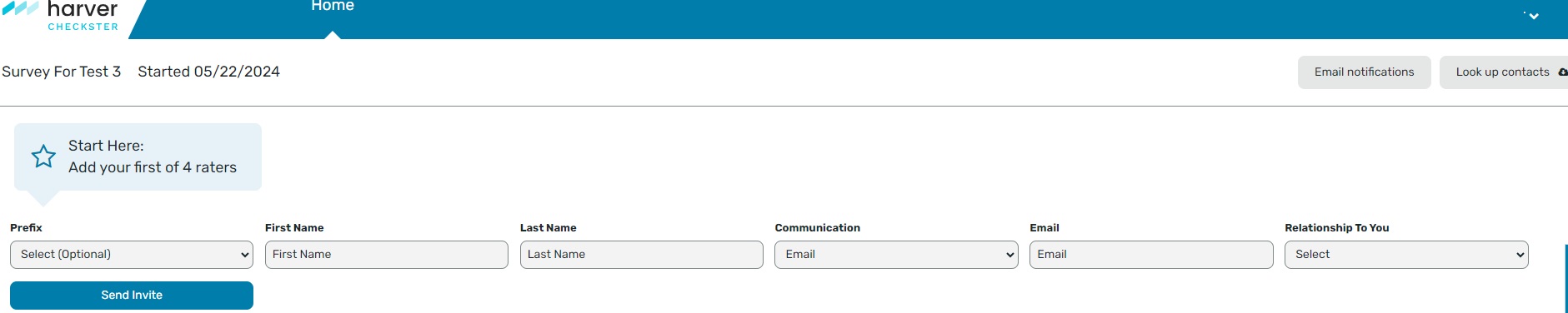Viewport: 1568px width, 313px height.
Task: Go to the Home tab
Action: tap(333, 7)
